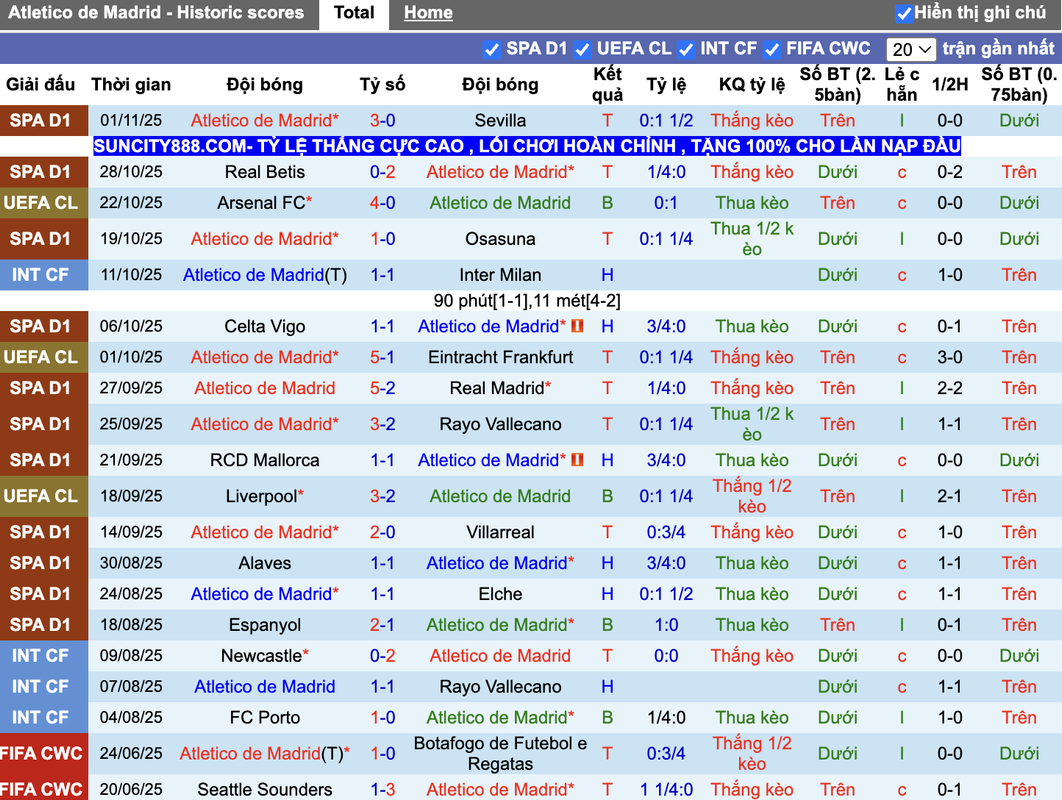Open the Sevilla team link
The image size is (1062, 800).
pos(500,121)
